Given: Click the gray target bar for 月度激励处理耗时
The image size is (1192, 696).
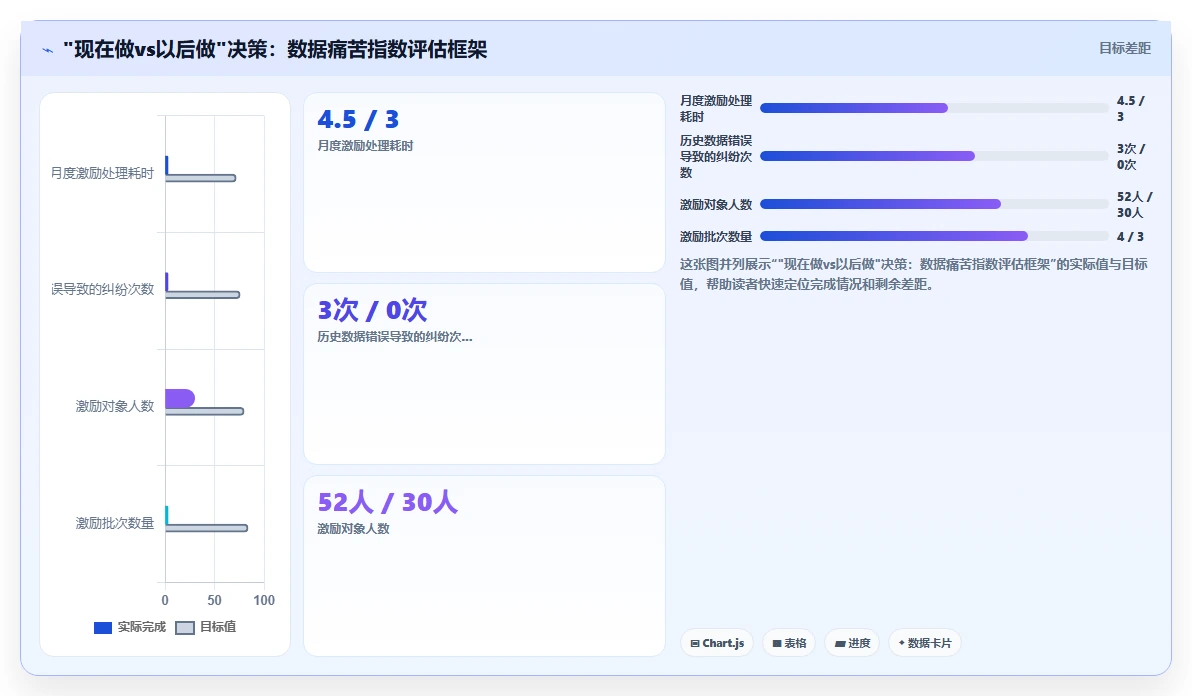Looking at the screenshot, I should point(201,178).
